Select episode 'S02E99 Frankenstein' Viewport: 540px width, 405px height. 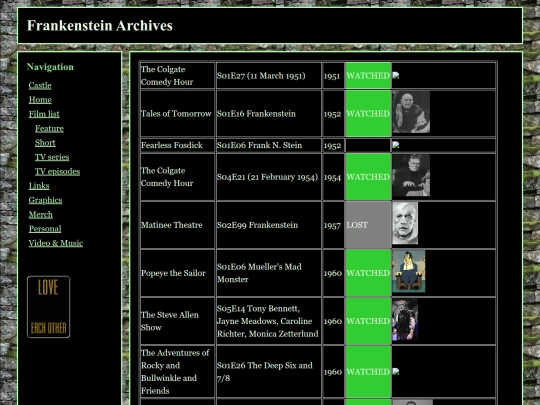tap(257, 225)
